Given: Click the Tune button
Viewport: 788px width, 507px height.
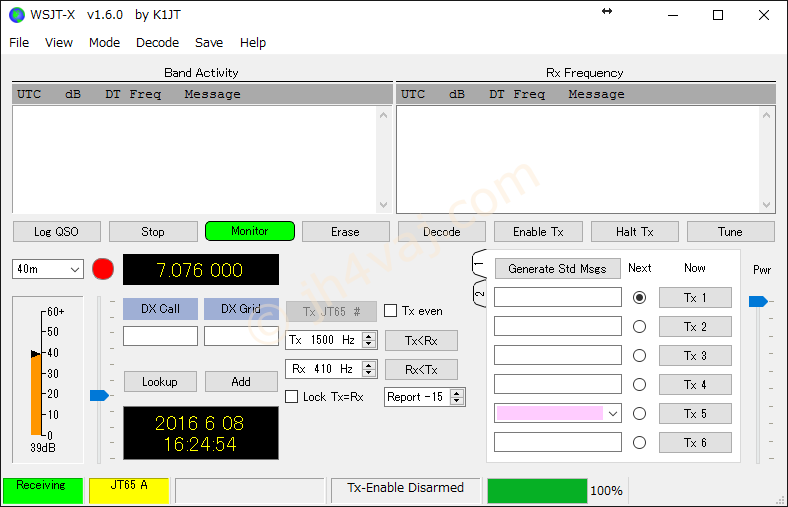Looking at the screenshot, I should (x=730, y=232).
